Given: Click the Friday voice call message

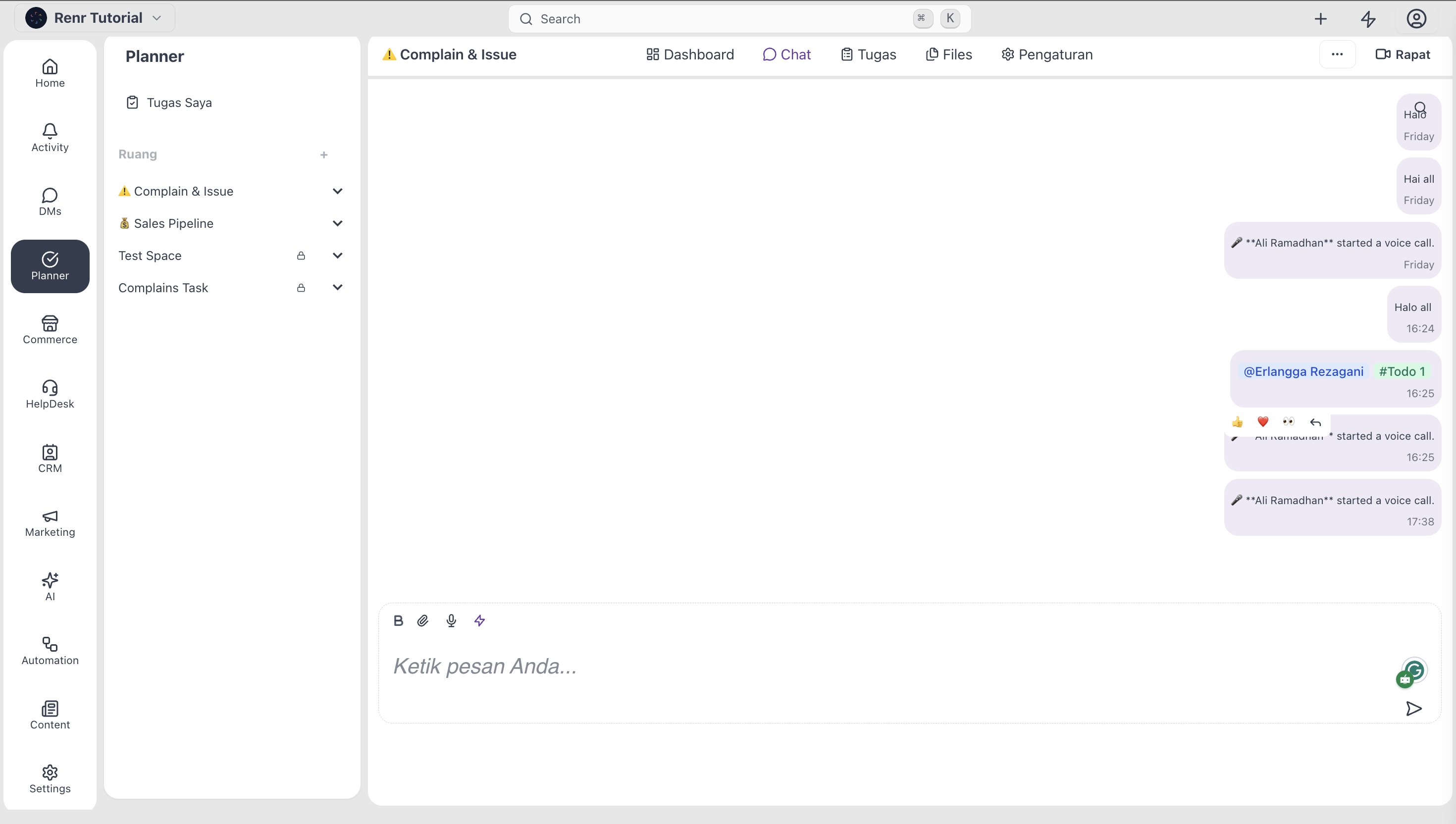Looking at the screenshot, I should 1332,250.
